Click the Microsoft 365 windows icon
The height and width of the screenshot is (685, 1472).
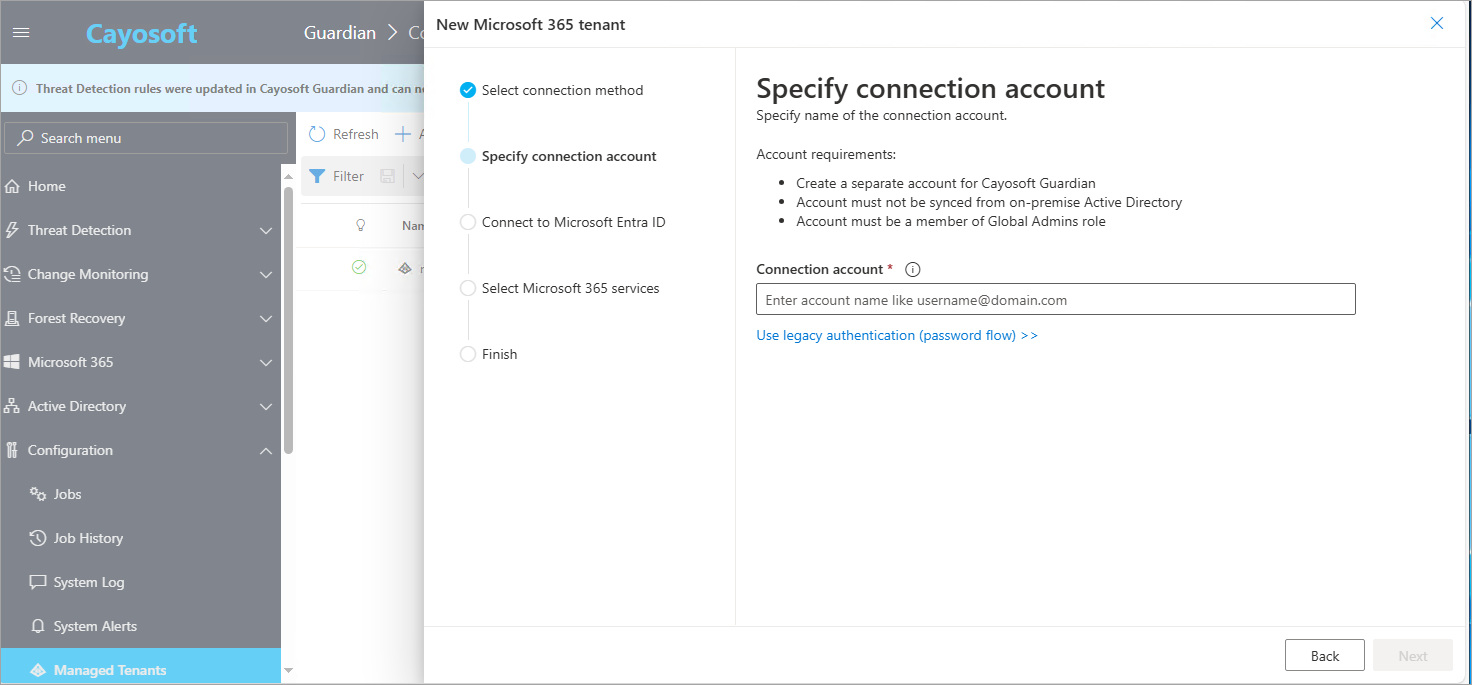[x=12, y=362]
